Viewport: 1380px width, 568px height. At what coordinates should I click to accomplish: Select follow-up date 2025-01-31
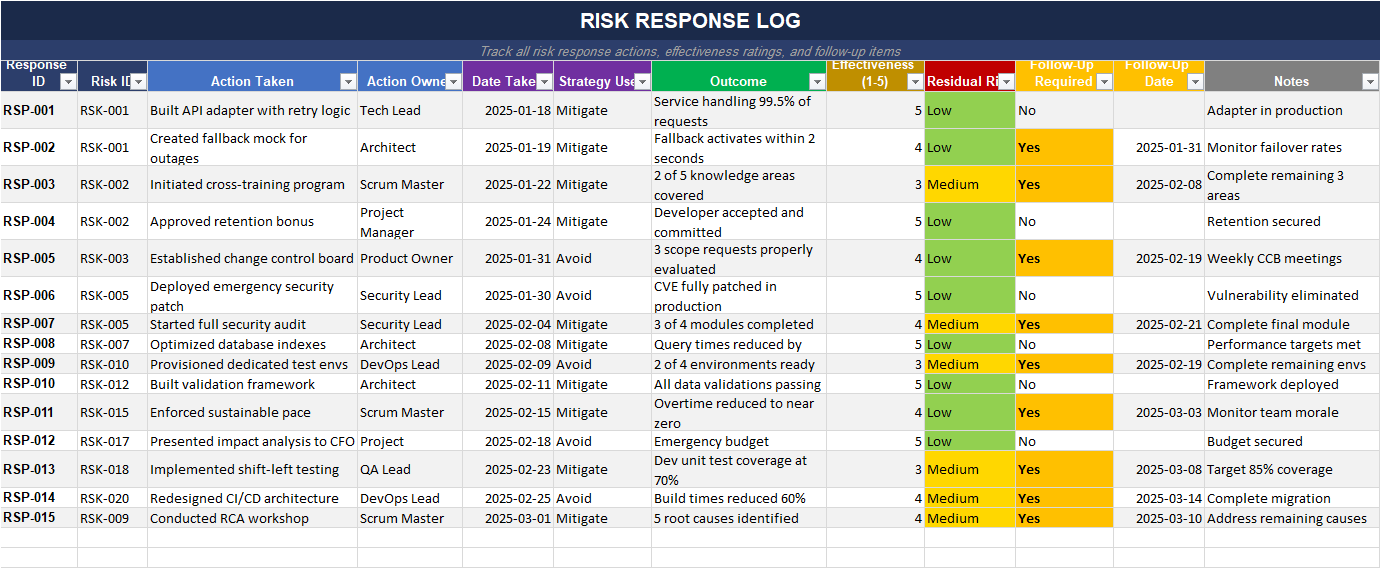coord(1159,147)
